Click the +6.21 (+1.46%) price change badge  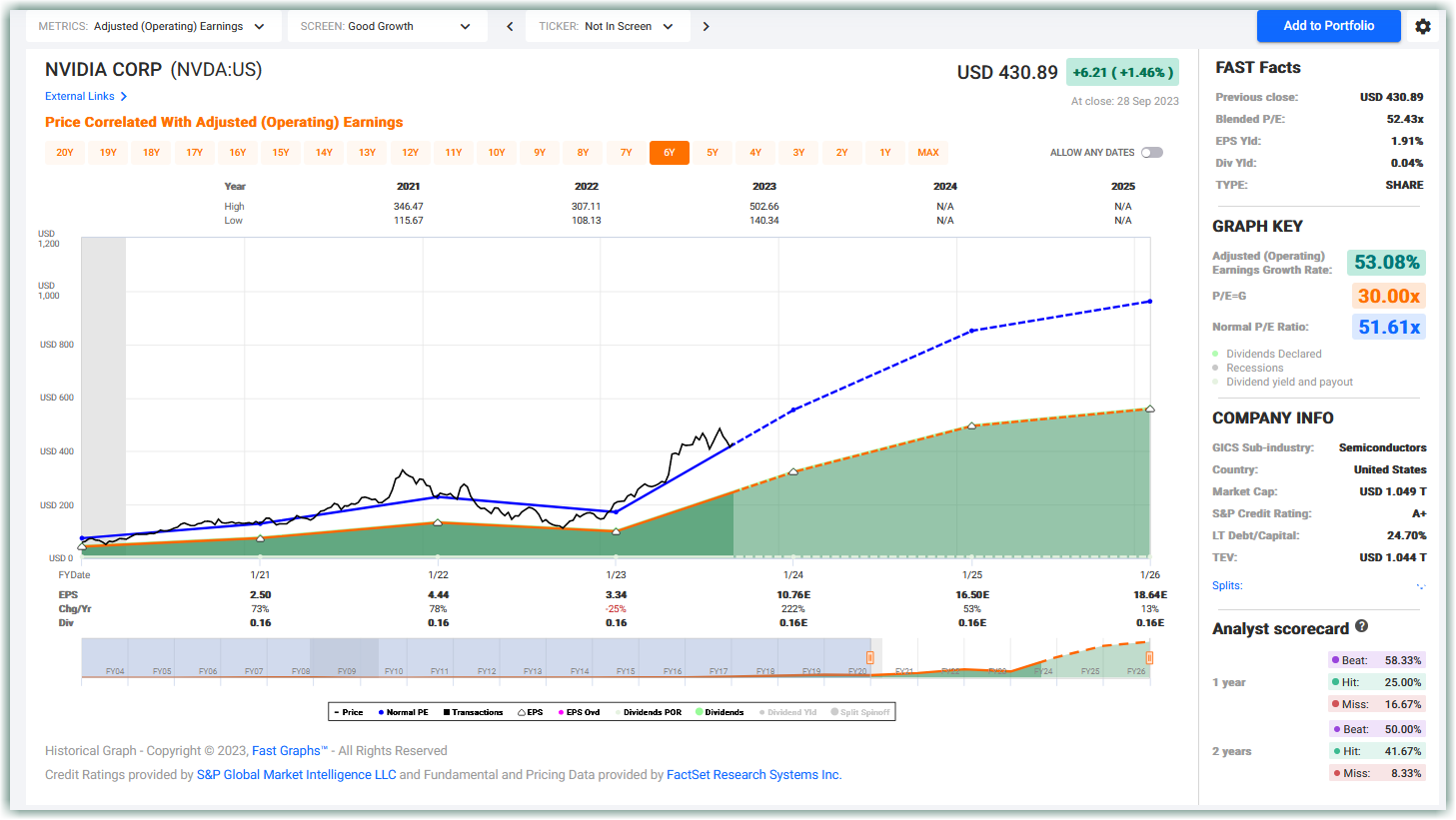tap(1122, 72)
